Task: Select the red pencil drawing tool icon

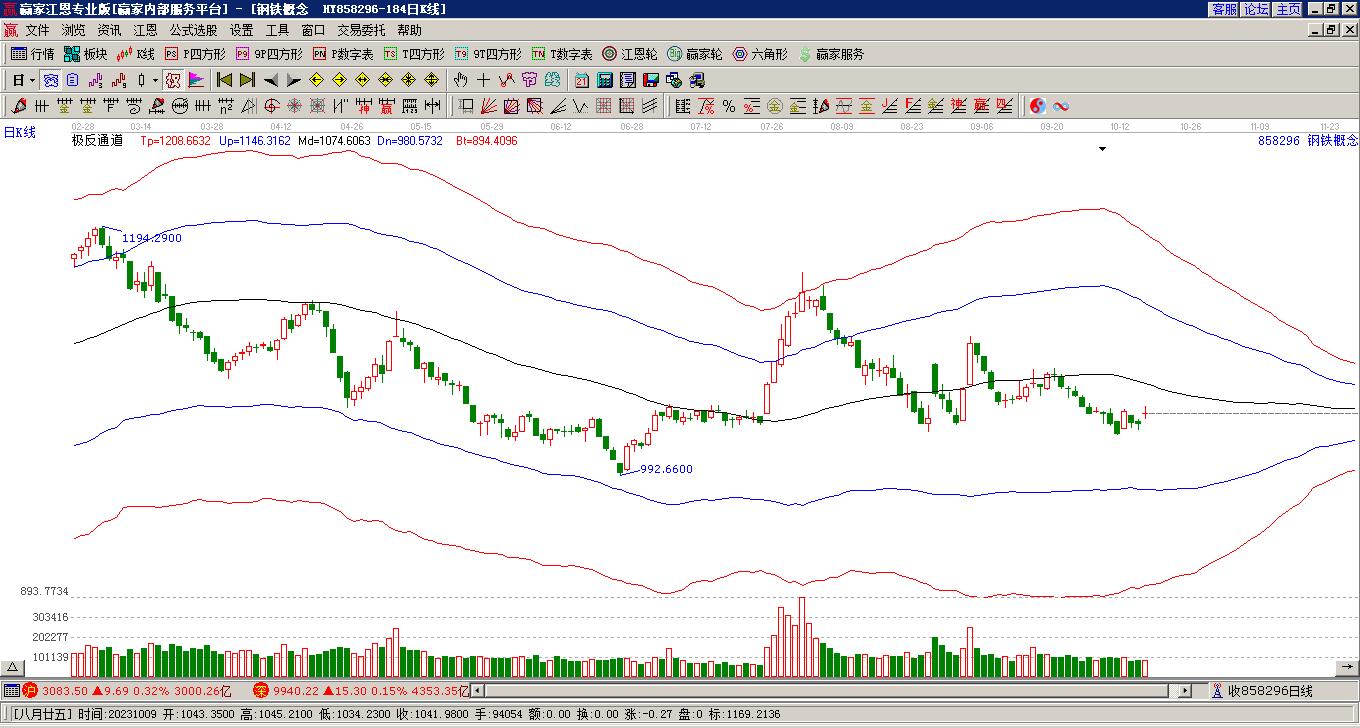Action: [x=19, y=106]
